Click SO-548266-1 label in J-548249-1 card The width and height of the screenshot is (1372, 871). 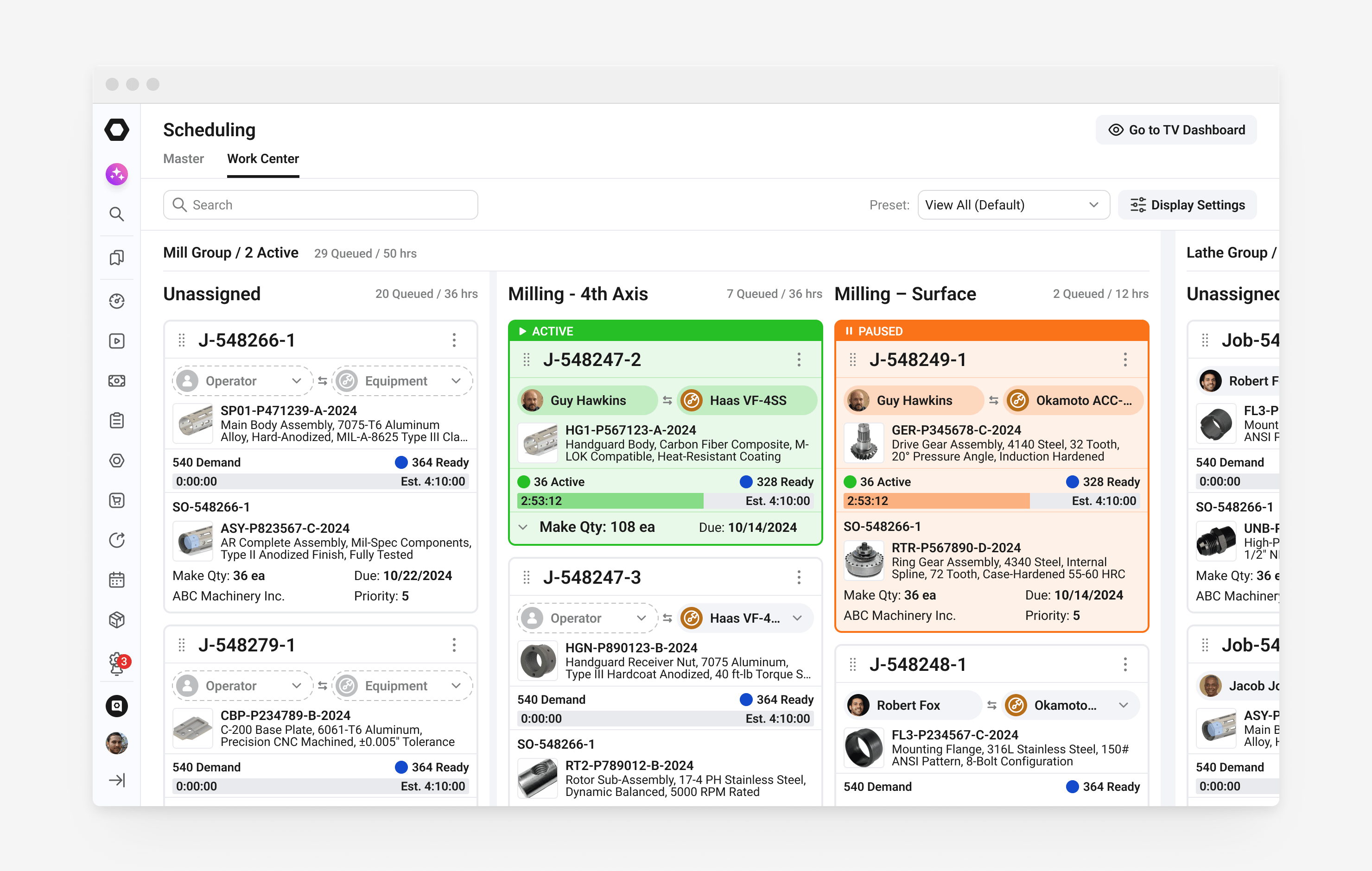(882, 526)
